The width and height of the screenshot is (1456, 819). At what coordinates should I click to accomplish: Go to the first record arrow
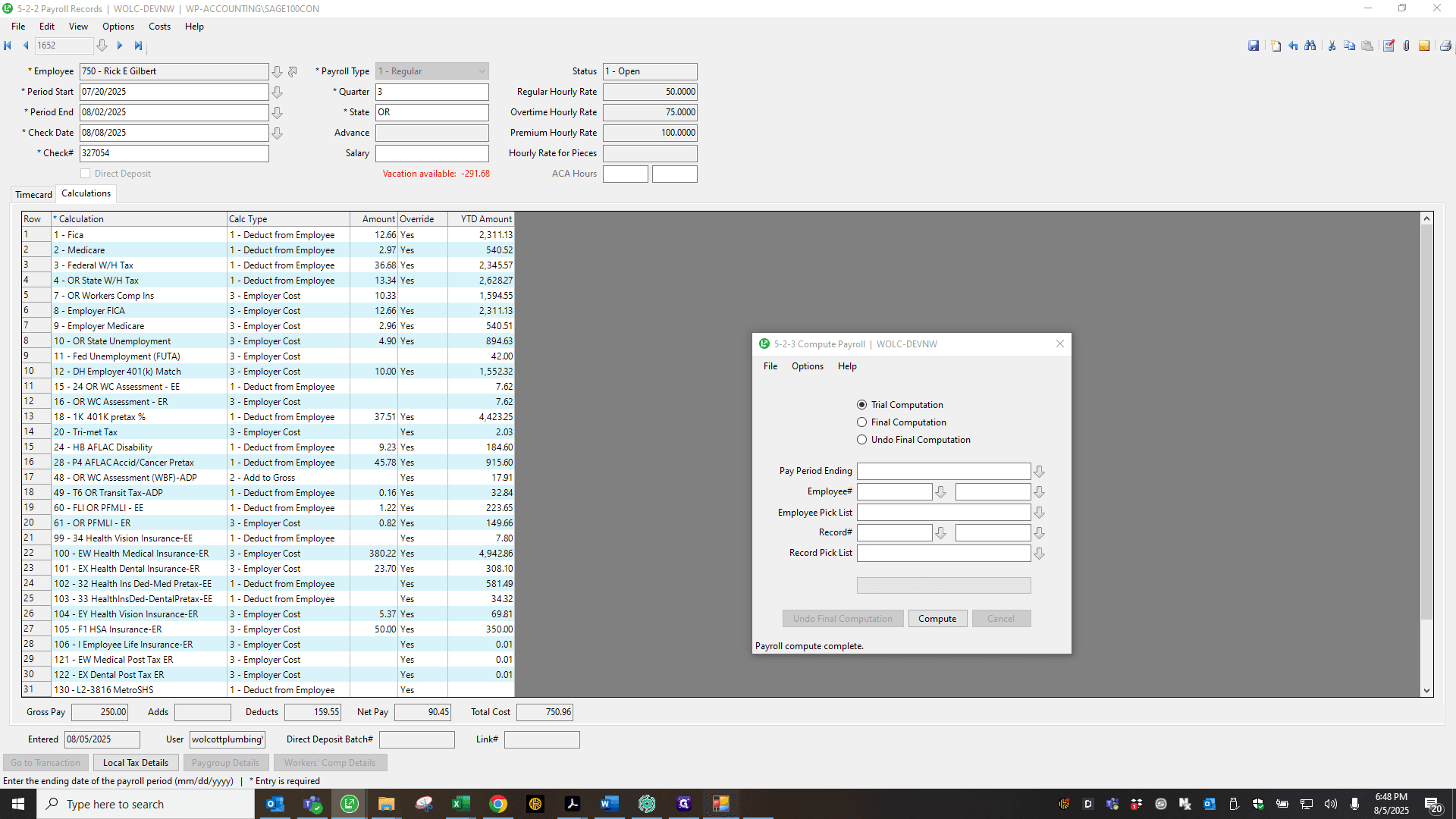(x=8, y=45)
